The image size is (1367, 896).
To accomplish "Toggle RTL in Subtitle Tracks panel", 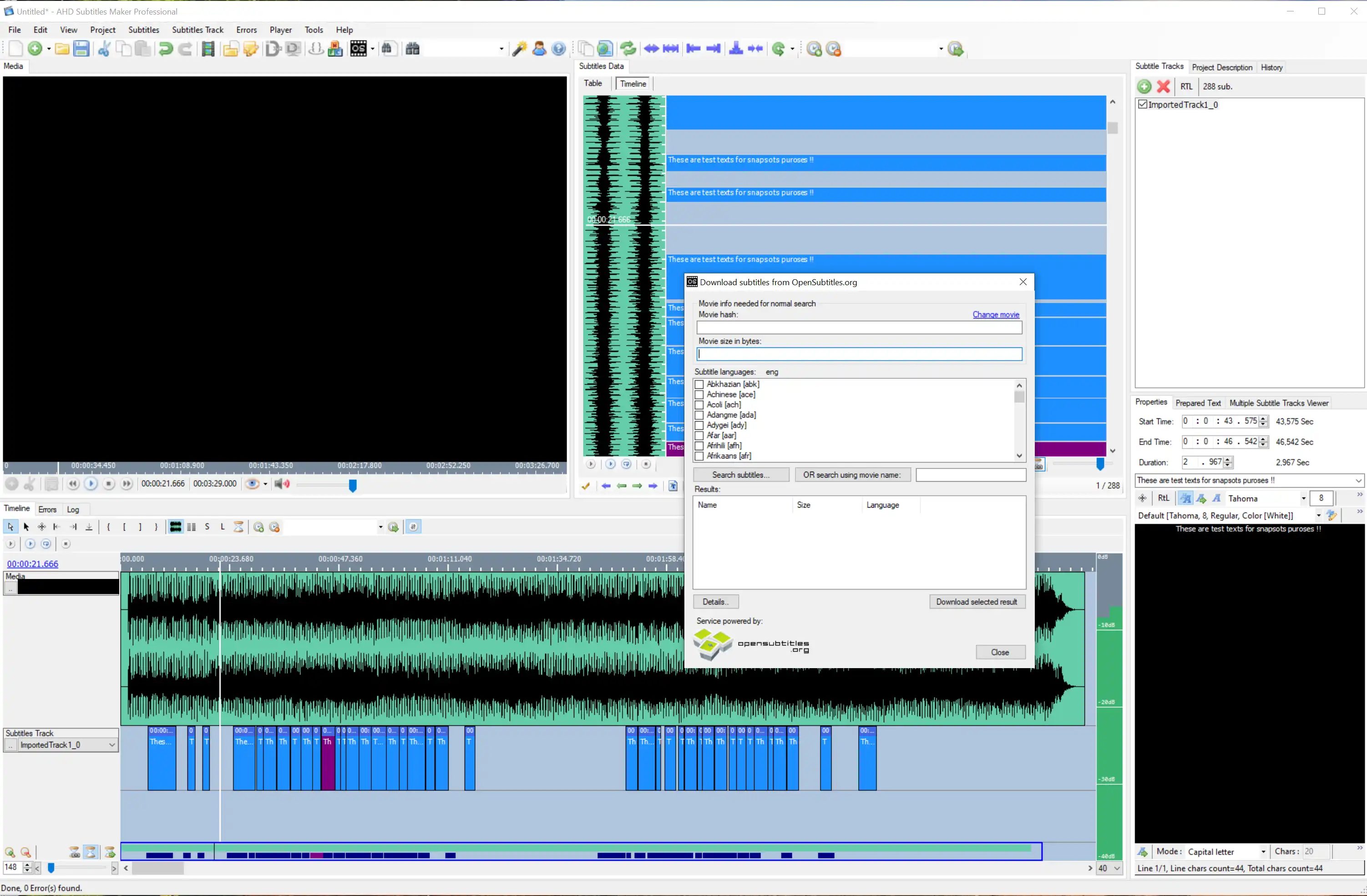I will (x=1187, y=87).
